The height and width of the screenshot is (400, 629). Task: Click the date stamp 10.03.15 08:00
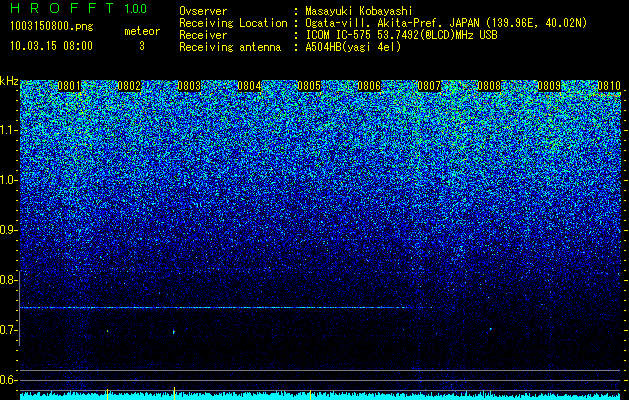pyautogui.click(x=51, y=46)
